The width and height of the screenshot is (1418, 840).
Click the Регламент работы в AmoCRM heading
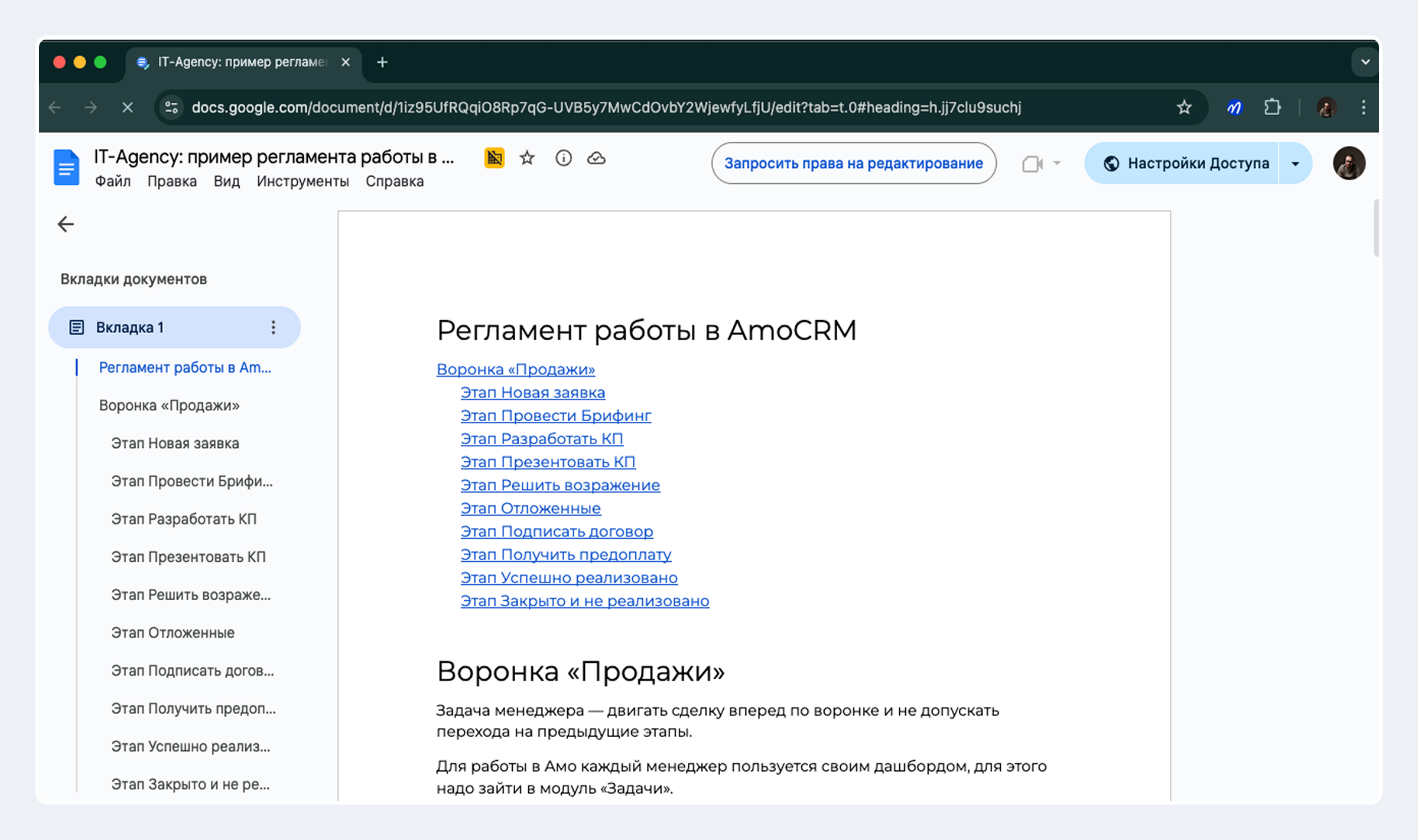(x=646, y=330)
